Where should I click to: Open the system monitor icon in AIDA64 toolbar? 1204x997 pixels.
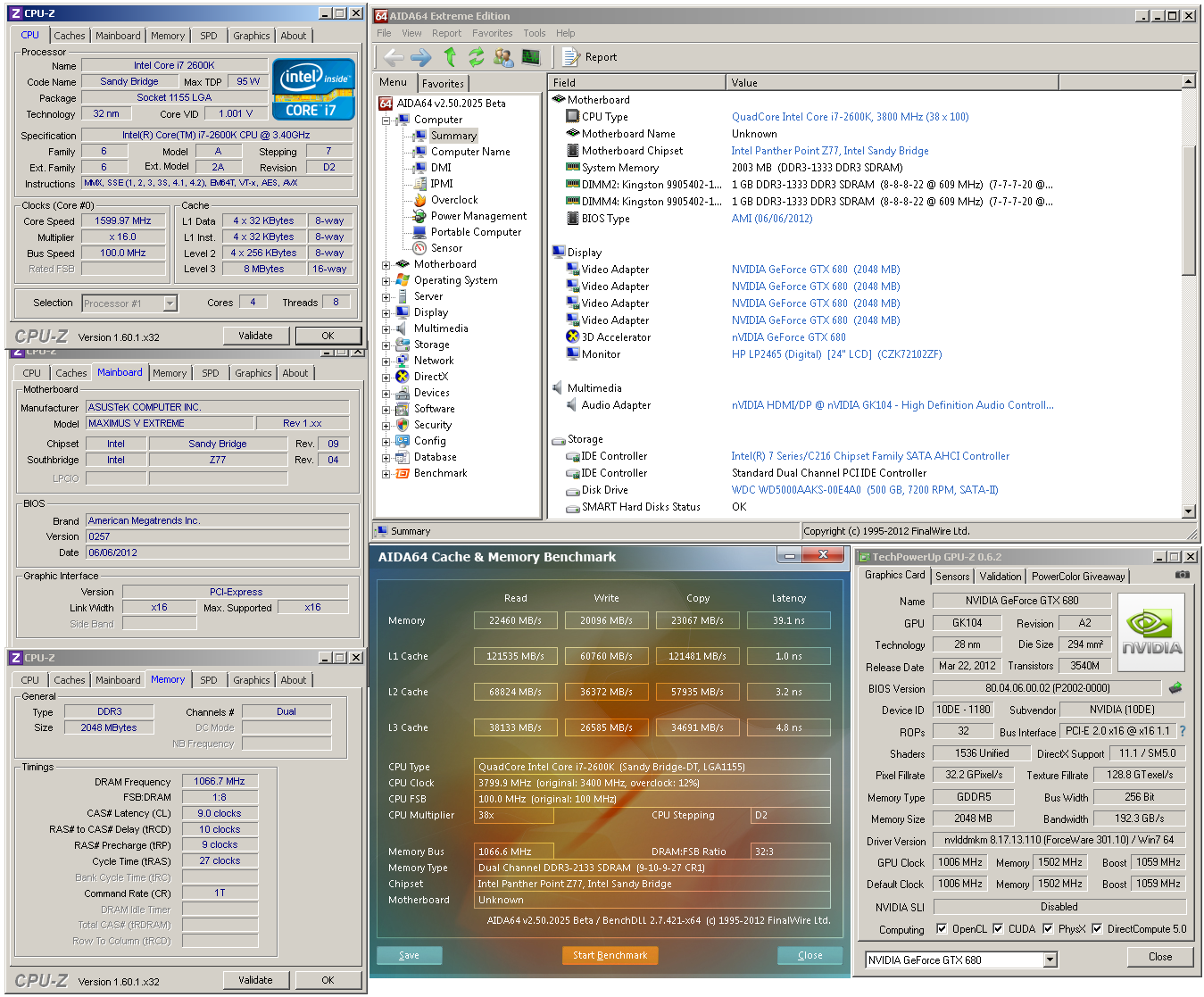click(x=531, y=57)
